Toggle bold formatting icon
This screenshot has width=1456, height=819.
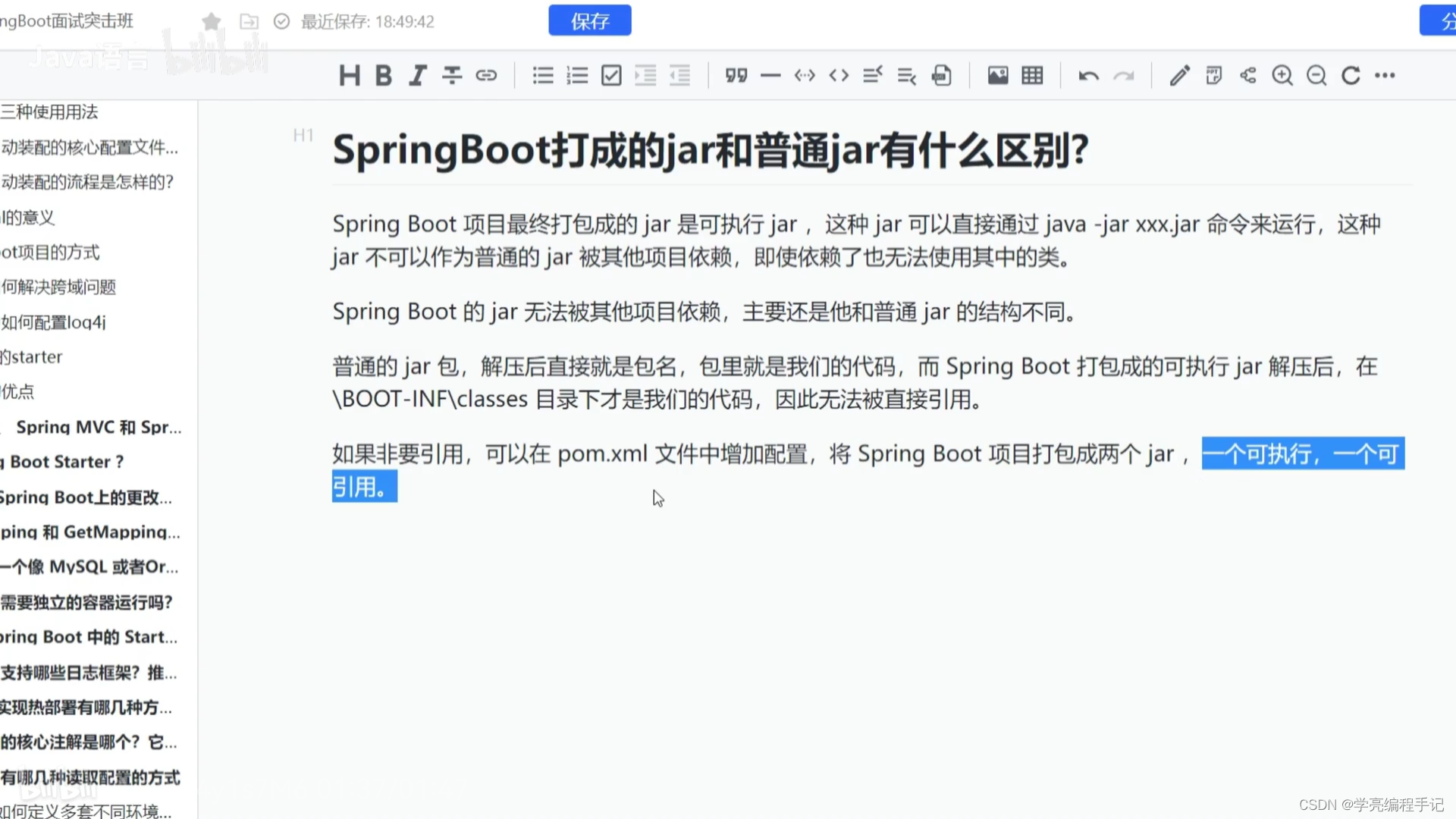[x=384, y=75]
